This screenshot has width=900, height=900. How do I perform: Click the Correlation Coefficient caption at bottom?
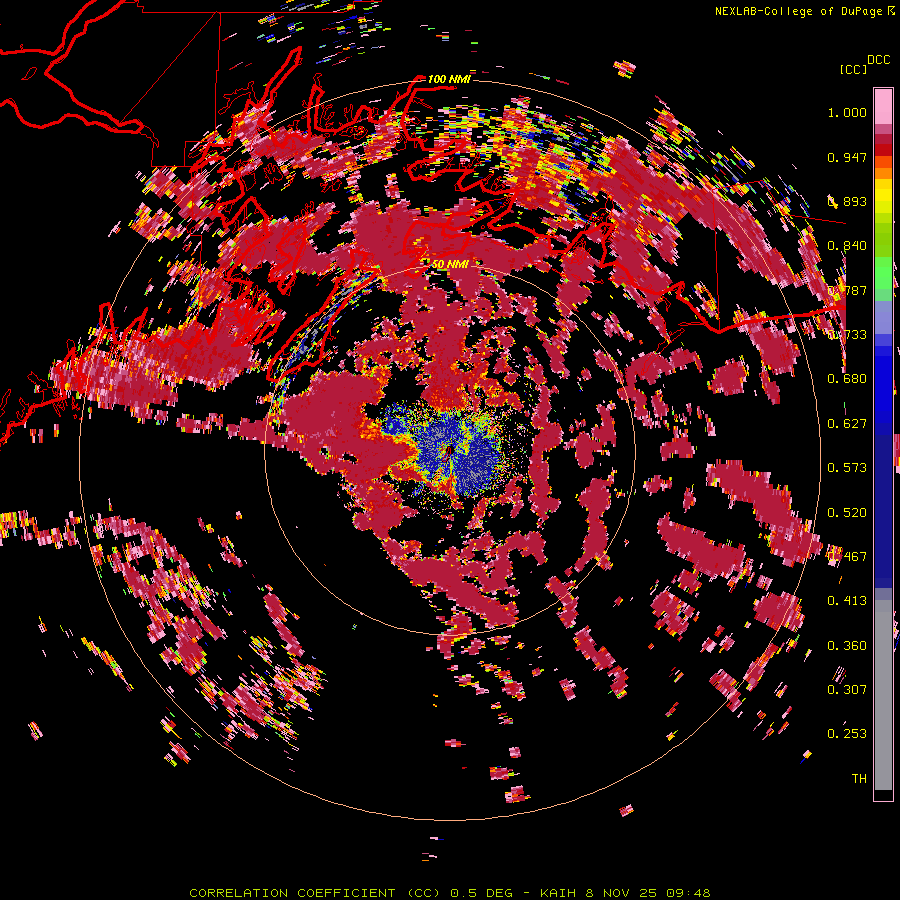coord(450,893)
